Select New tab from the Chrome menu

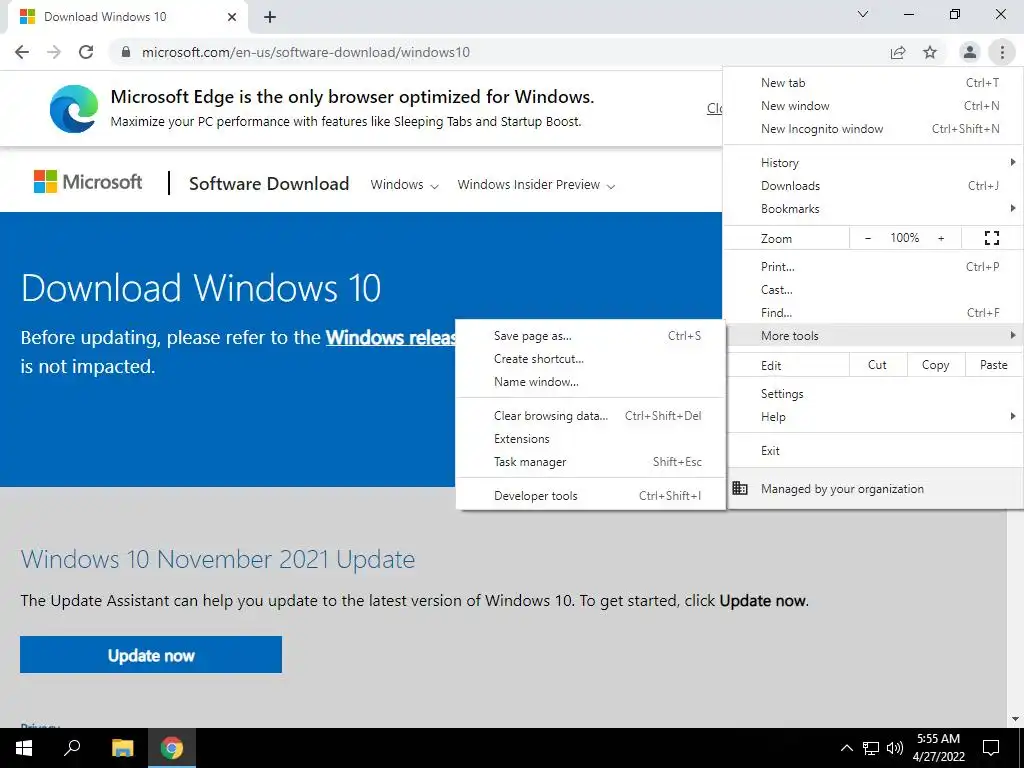[x=873, y=83]
